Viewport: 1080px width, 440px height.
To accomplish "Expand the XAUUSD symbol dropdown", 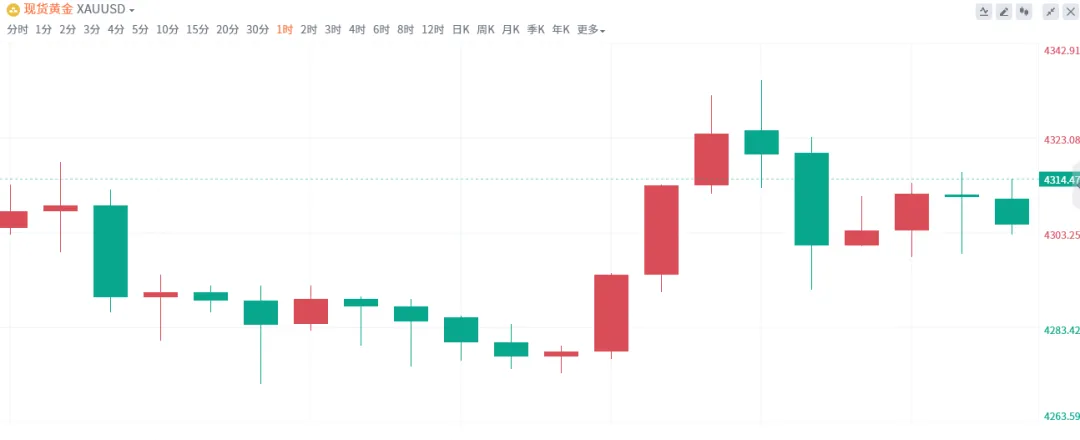I will pos(106,9).
